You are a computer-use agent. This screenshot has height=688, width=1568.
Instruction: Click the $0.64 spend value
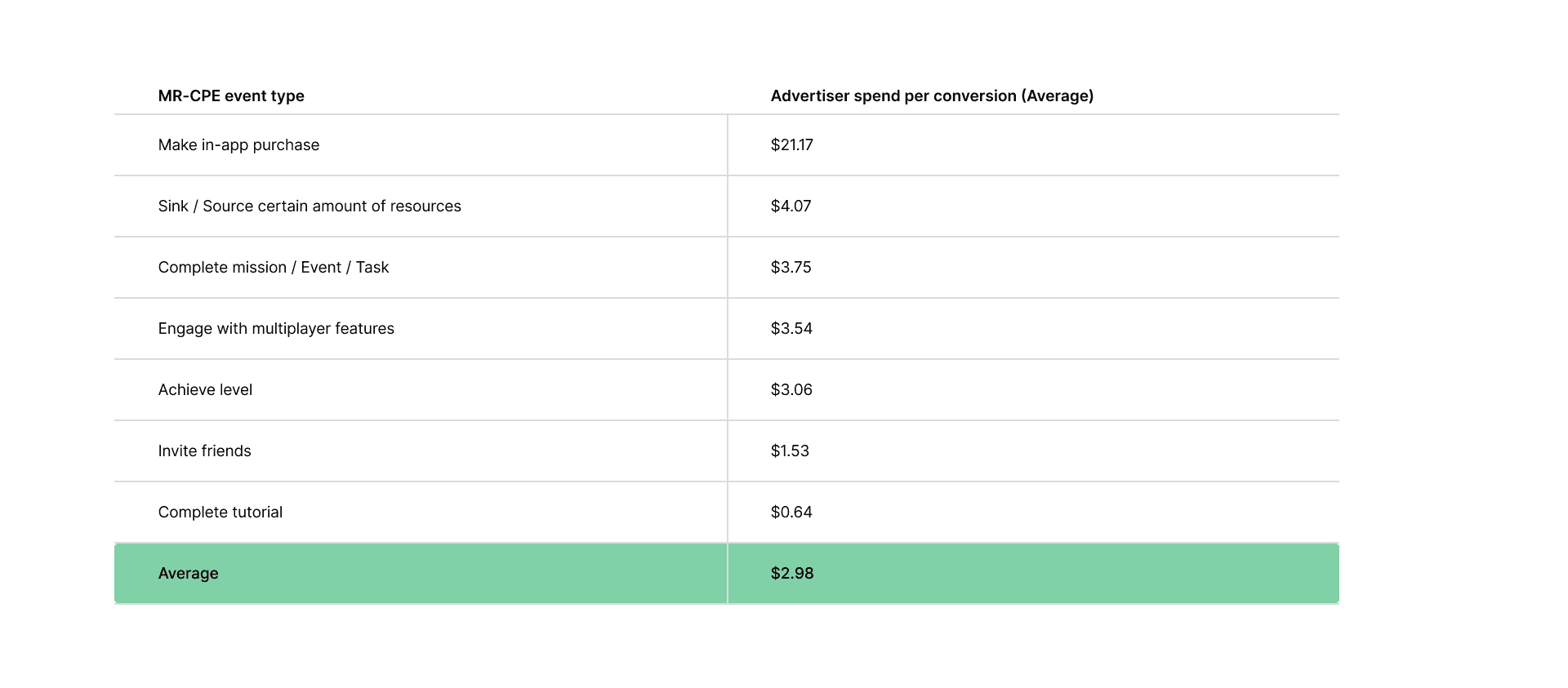(x=791, y=512)
